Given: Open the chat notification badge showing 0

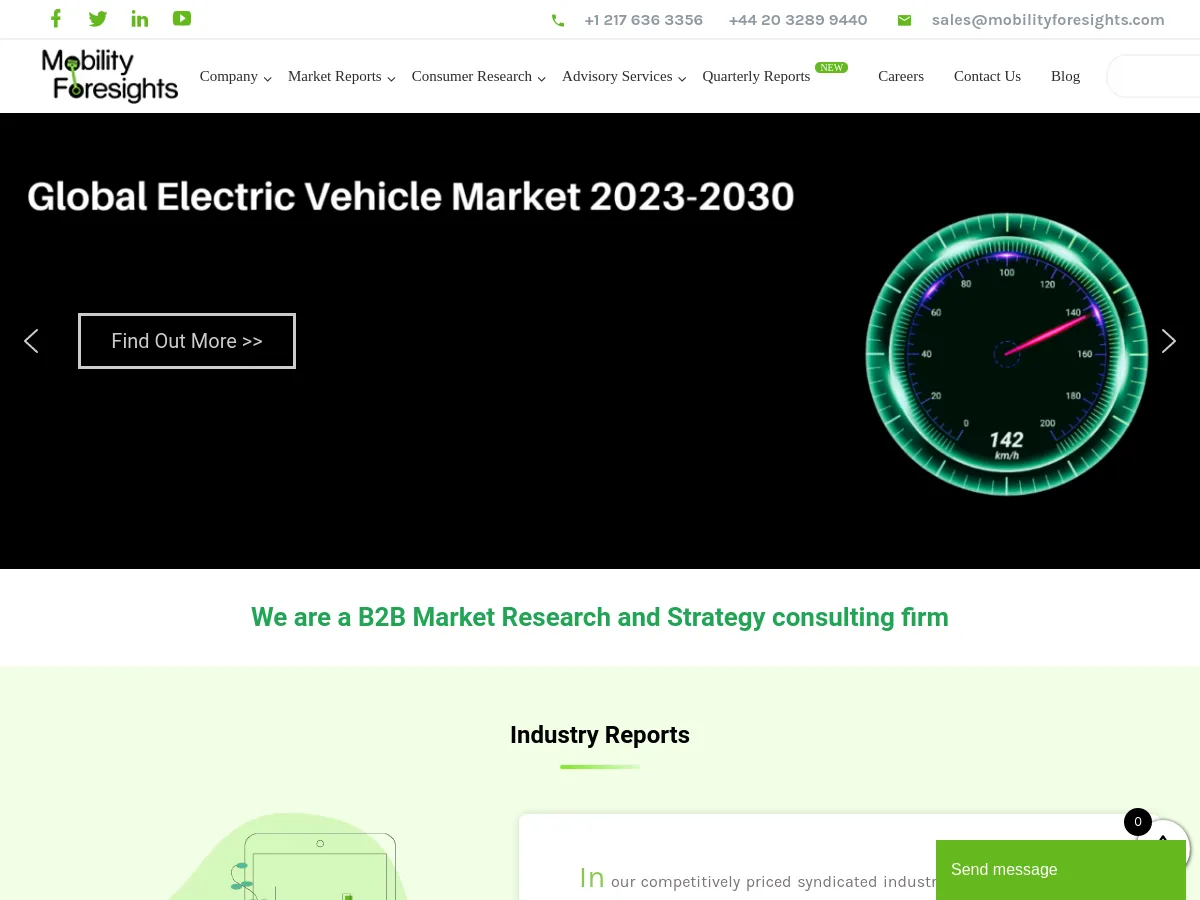Looking at the screenshot, I should (1138, 821).
